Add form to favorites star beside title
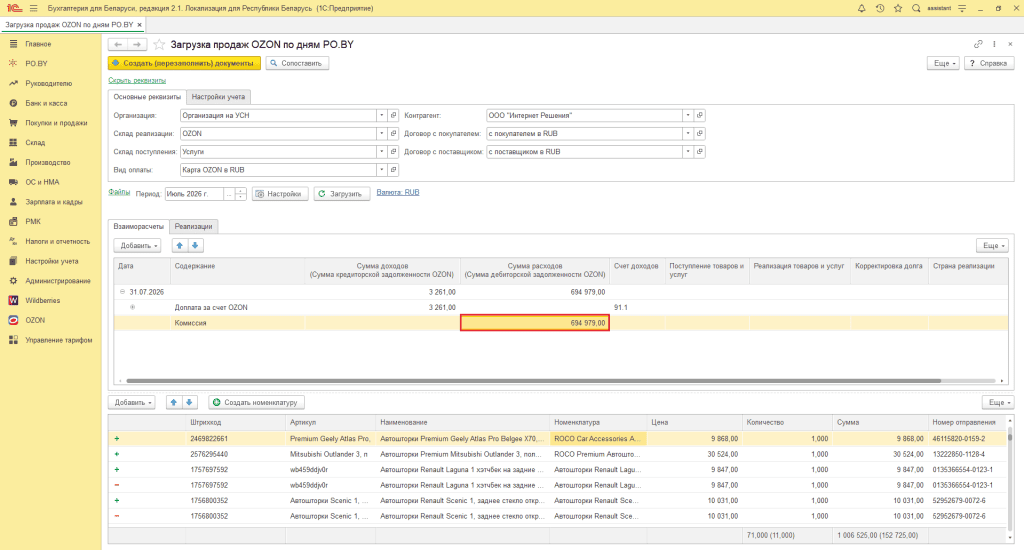1024x550 pixels. pos(159,44)
